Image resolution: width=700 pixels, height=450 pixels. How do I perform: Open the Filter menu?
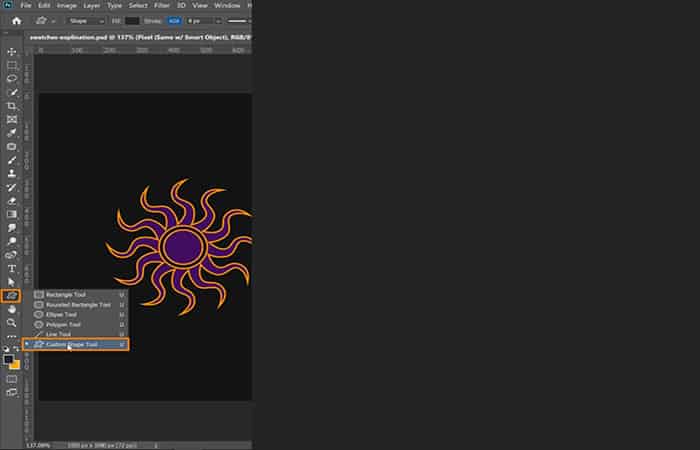161,6
